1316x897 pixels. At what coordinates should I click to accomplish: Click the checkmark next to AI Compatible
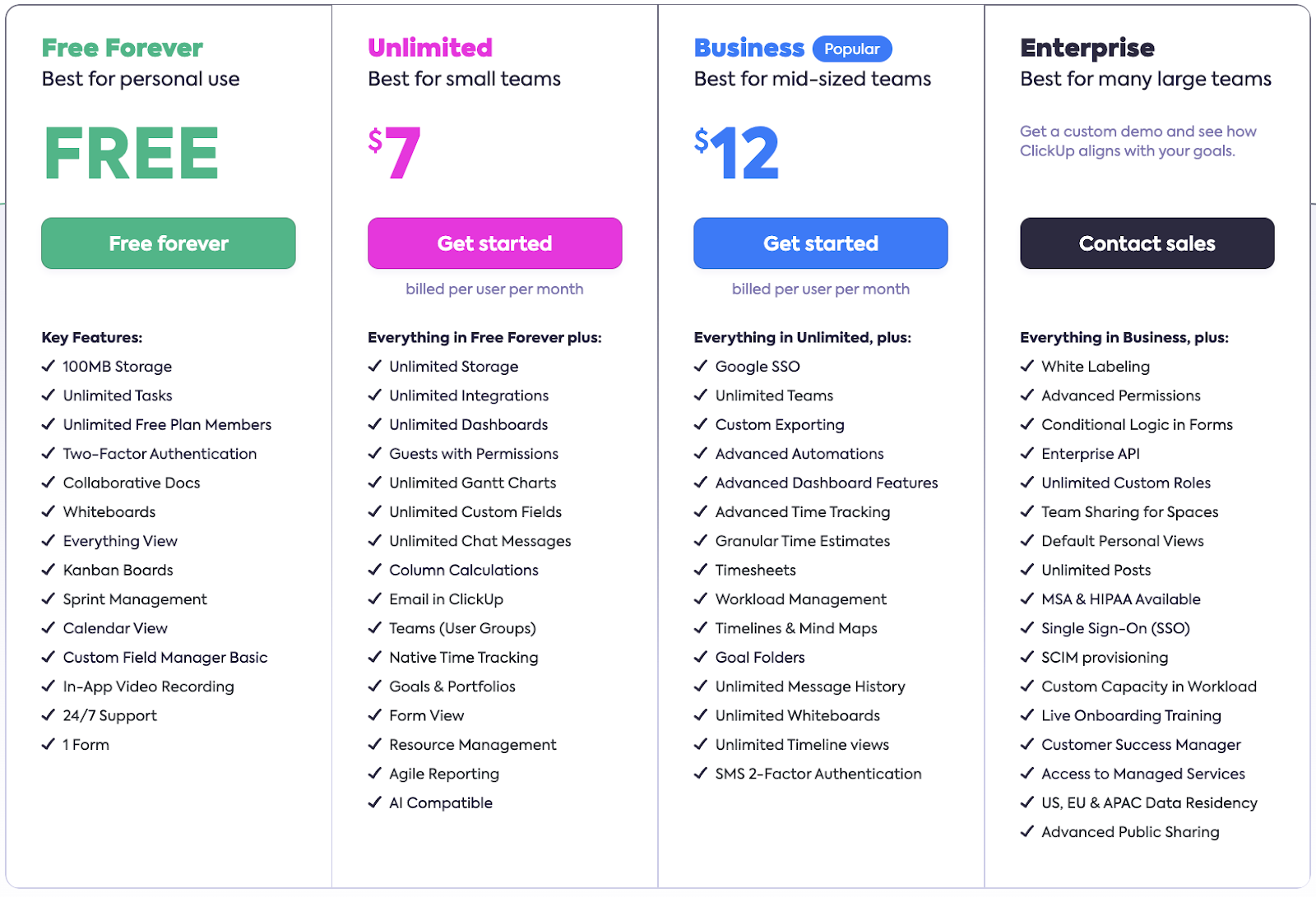[375, 802]
